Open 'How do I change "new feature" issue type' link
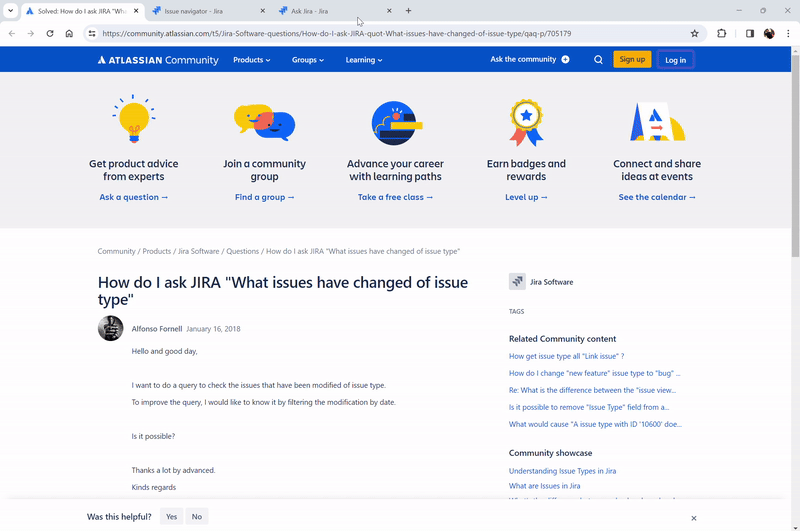The image size is (800, 531). (594, 373)
